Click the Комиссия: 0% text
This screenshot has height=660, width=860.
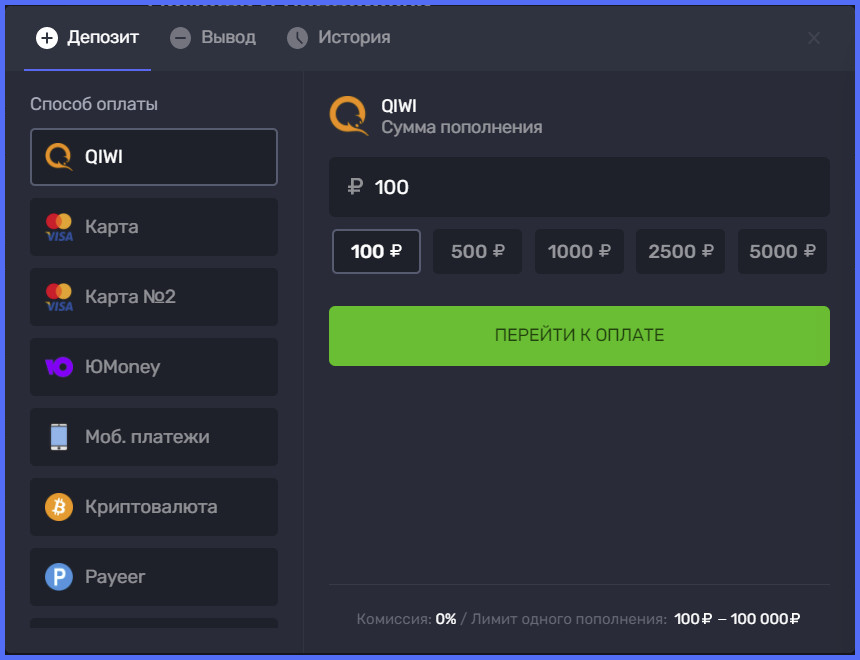click(406, 619)
